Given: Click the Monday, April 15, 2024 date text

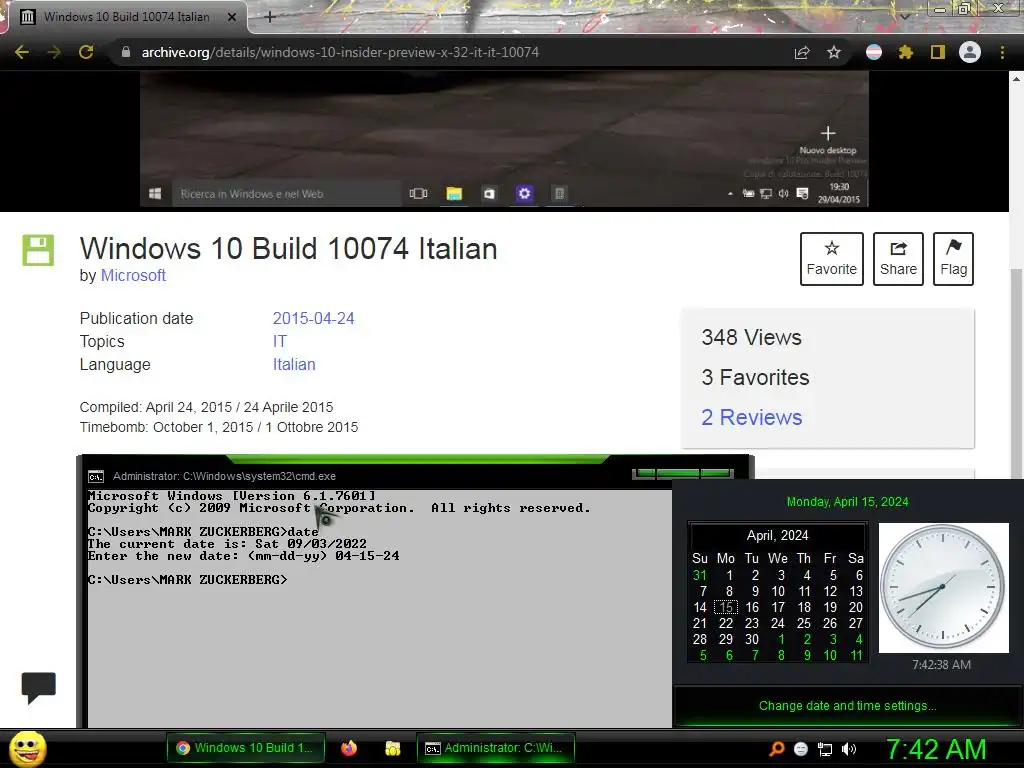Looking at the screenshot, I should pyautogui.click(x=847, y=502).
